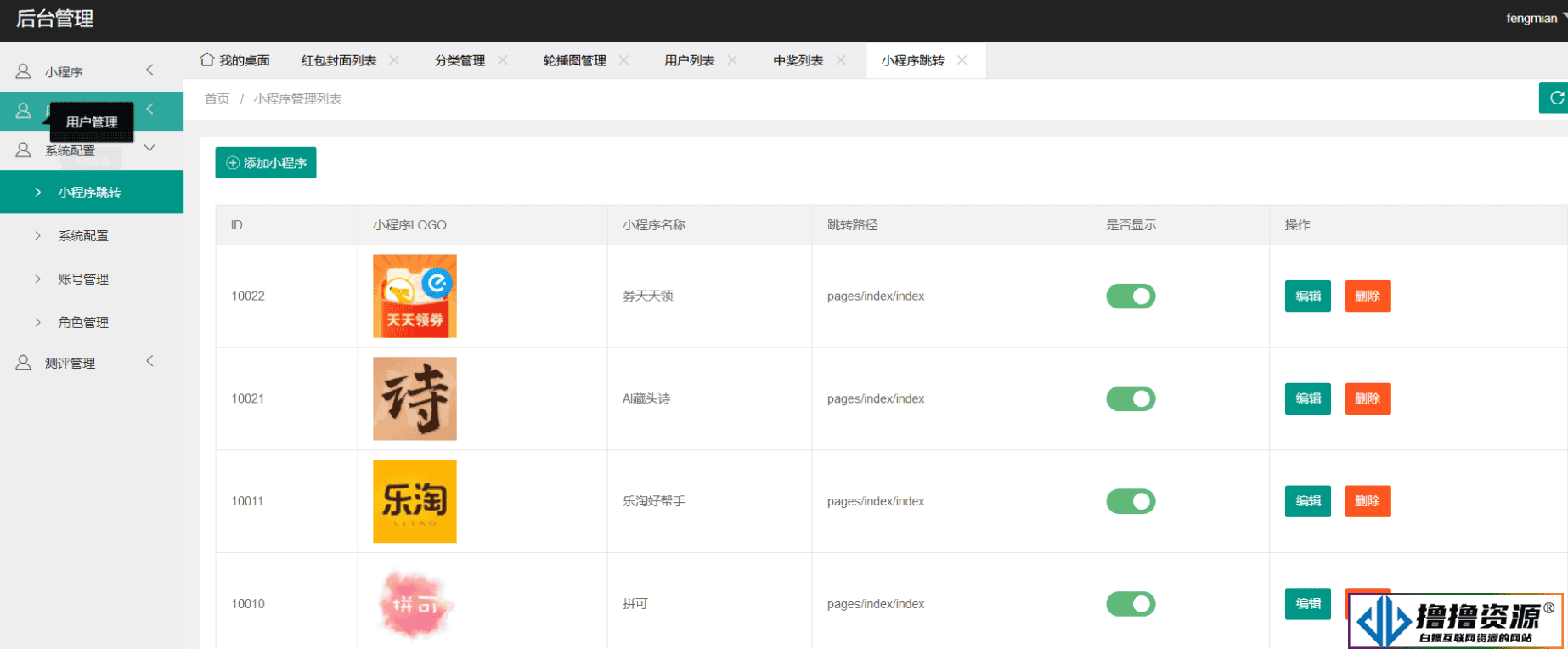The height and width of the screenshot is (649, 1568).
Task: Click the 添加小程序 button
Action: (x=266, y=162)
